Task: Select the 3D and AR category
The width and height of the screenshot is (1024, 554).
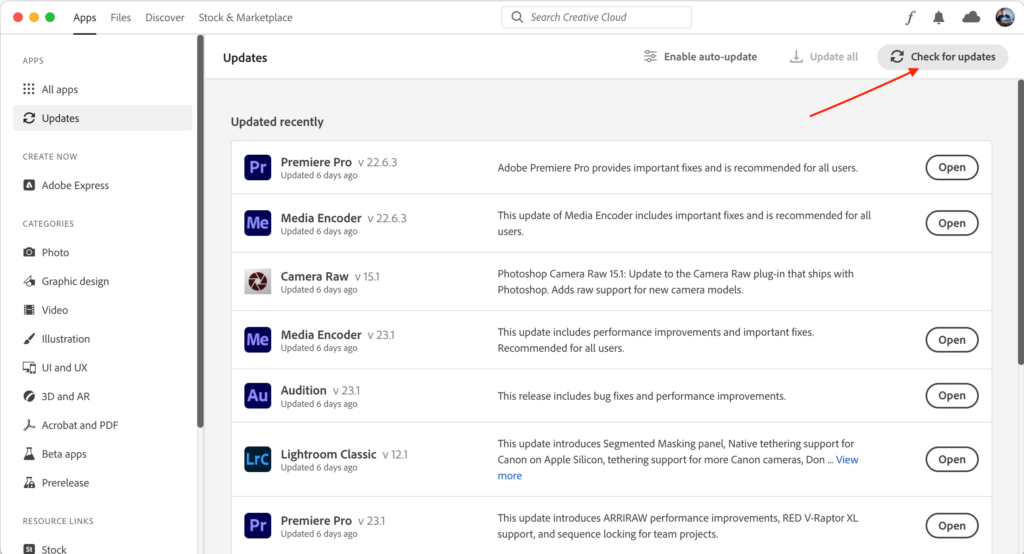Action: pyautogui.click(x=103, y=396)
